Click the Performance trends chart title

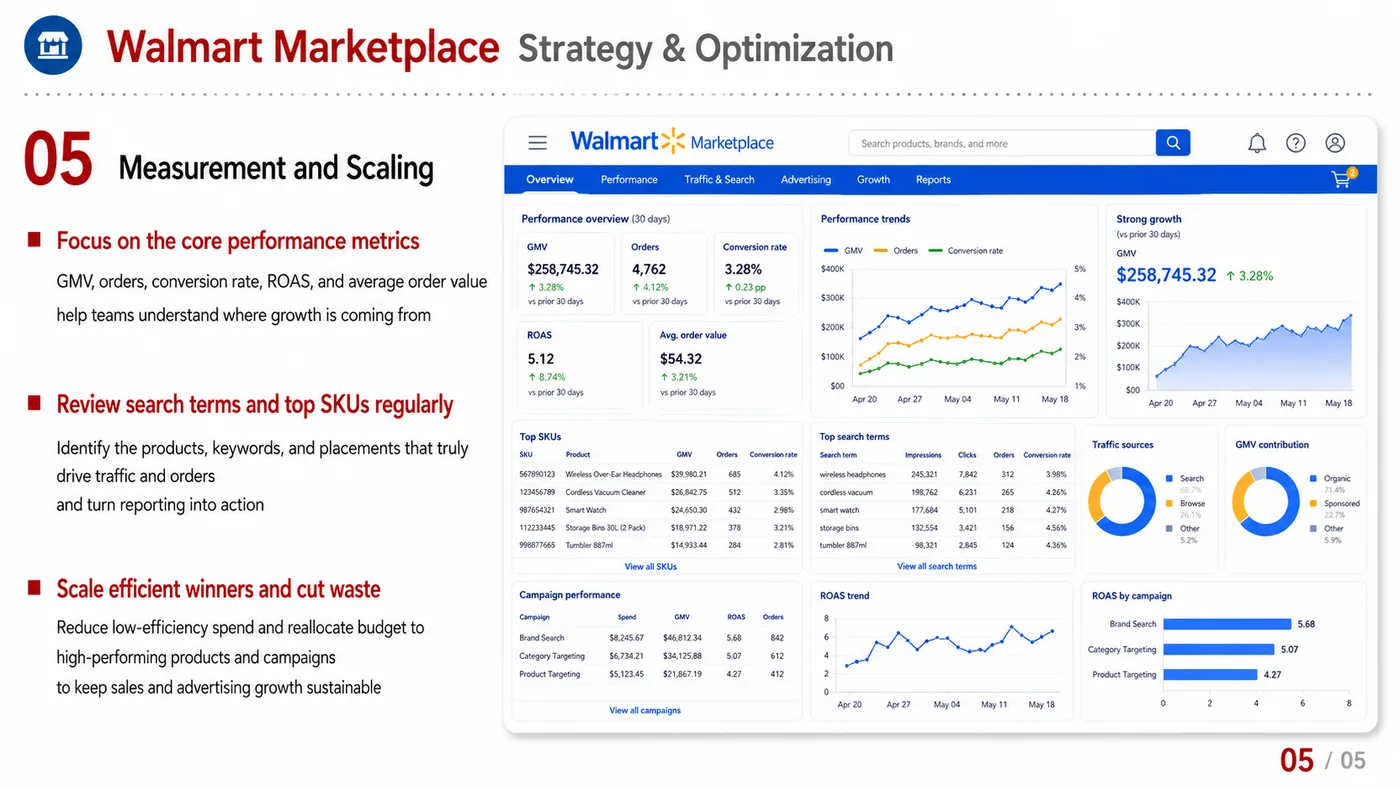pyautogui.click(x=865, y=219)
